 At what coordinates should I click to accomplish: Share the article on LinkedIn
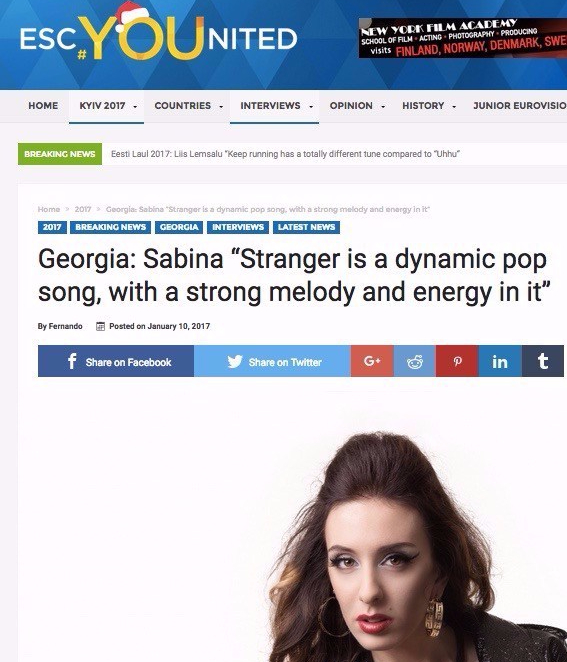pos(500,361)
